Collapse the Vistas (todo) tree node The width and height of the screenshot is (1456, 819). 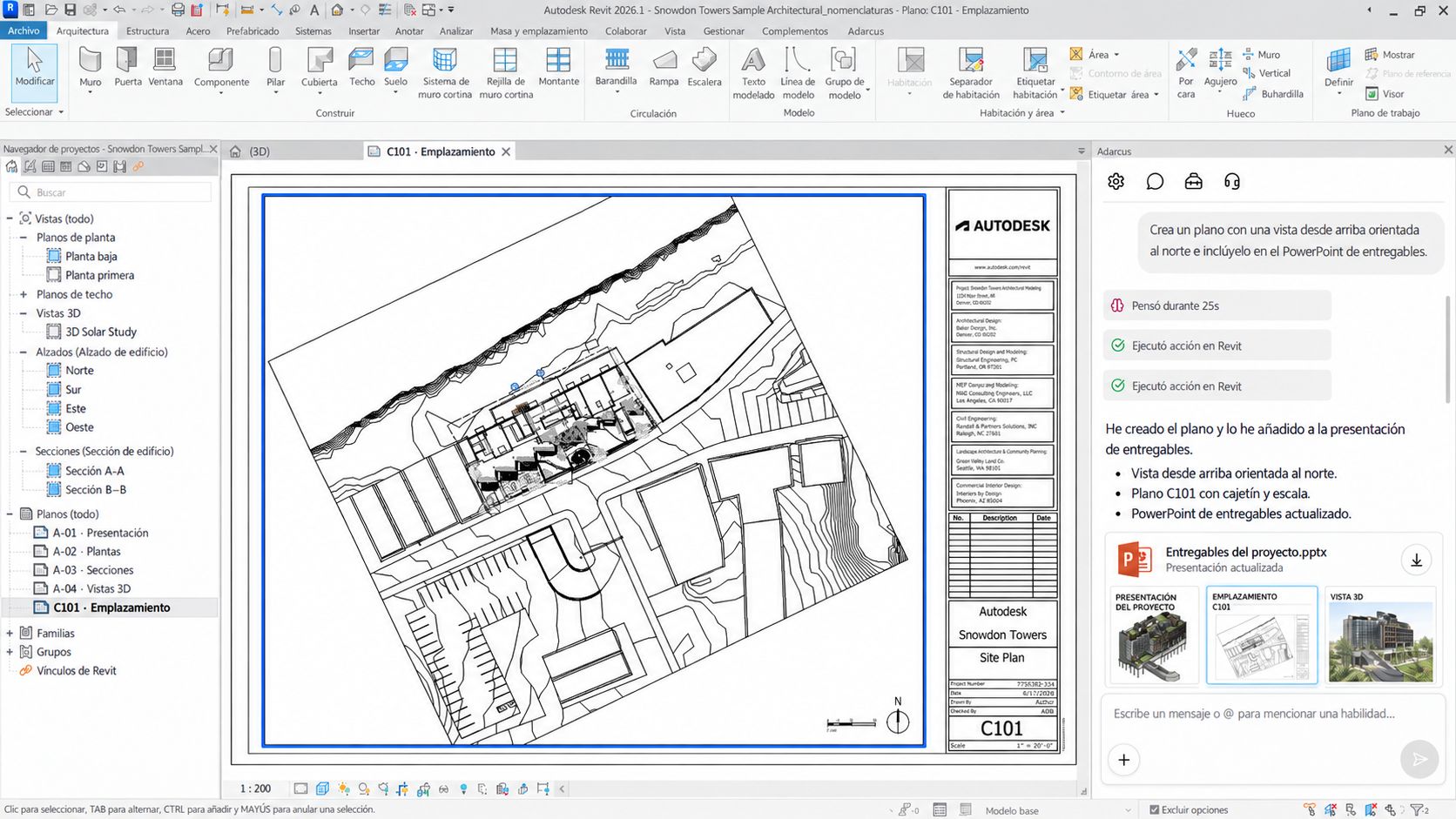pos(10,218)
